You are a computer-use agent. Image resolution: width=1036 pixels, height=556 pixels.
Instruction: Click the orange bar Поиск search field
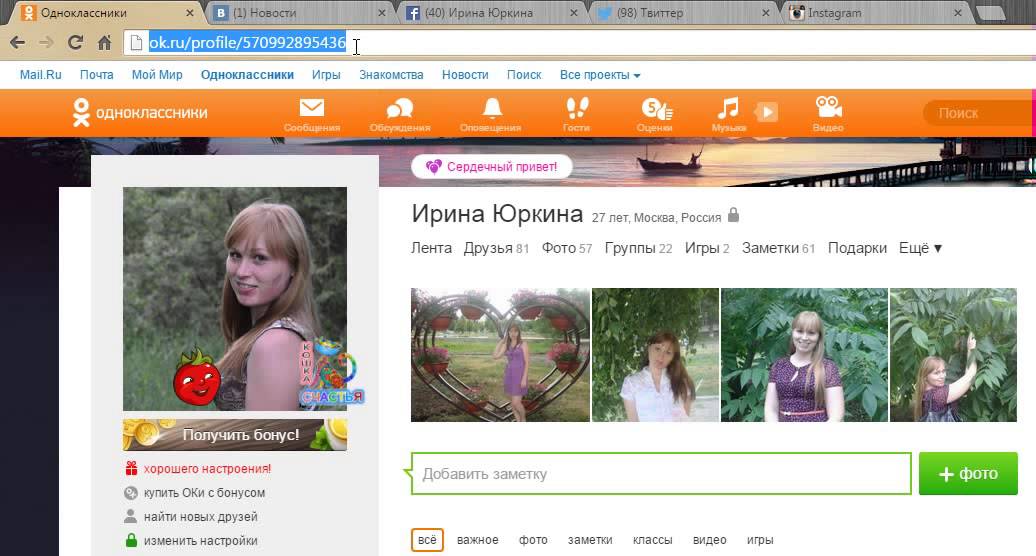(978, 113)
